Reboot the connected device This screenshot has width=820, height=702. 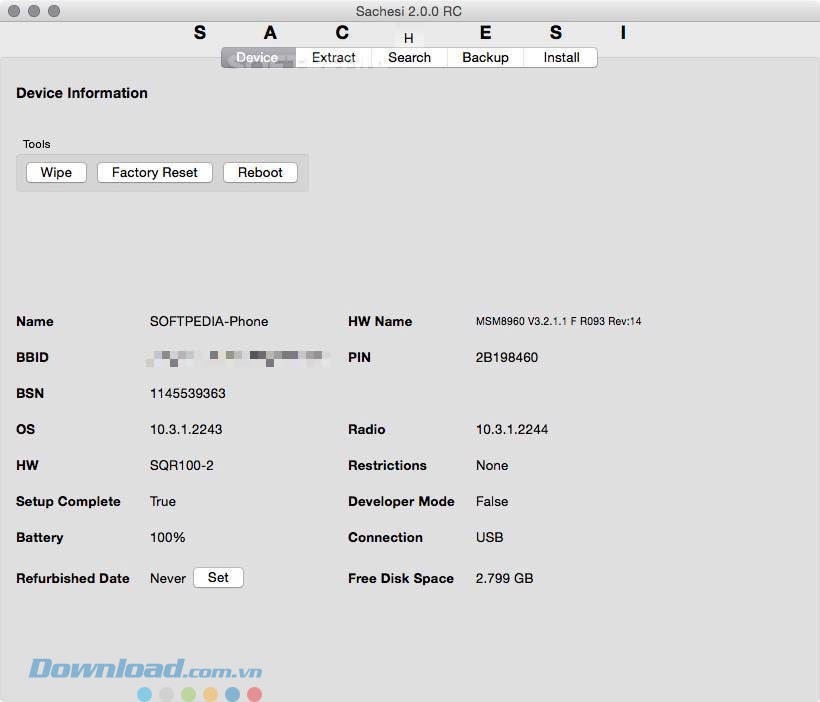(x=260, y=173)
